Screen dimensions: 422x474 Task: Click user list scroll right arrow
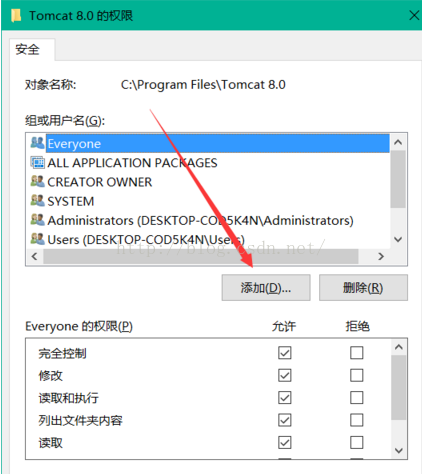coord(381,256)
